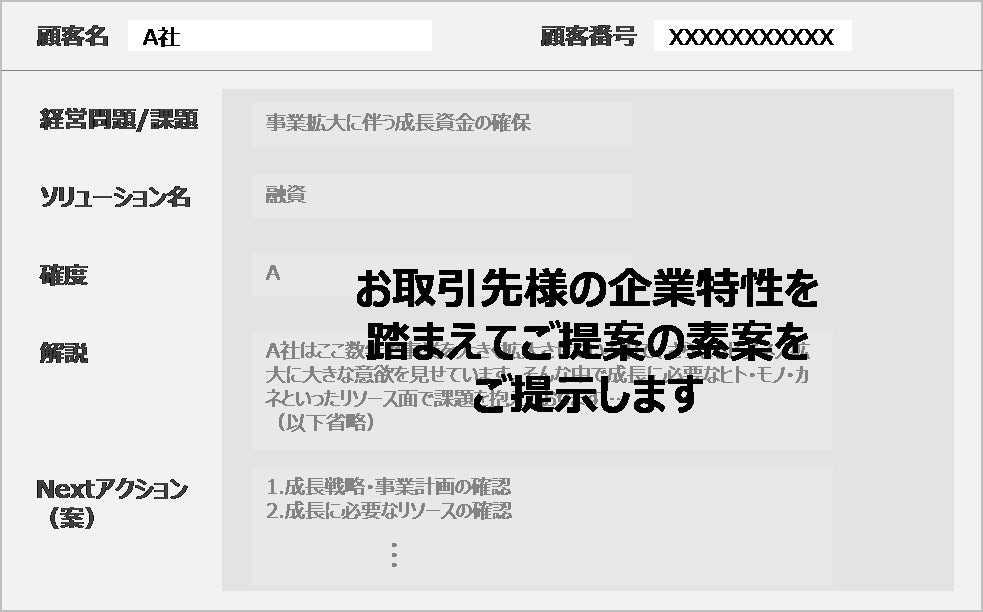
Task: Click the 経営問題/課題 label
Action: click(x=119, y=119)
